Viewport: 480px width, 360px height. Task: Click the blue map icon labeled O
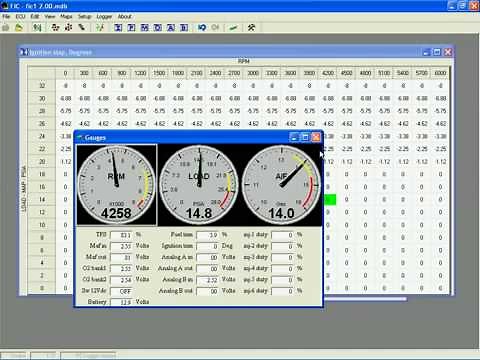pos(157,28)
